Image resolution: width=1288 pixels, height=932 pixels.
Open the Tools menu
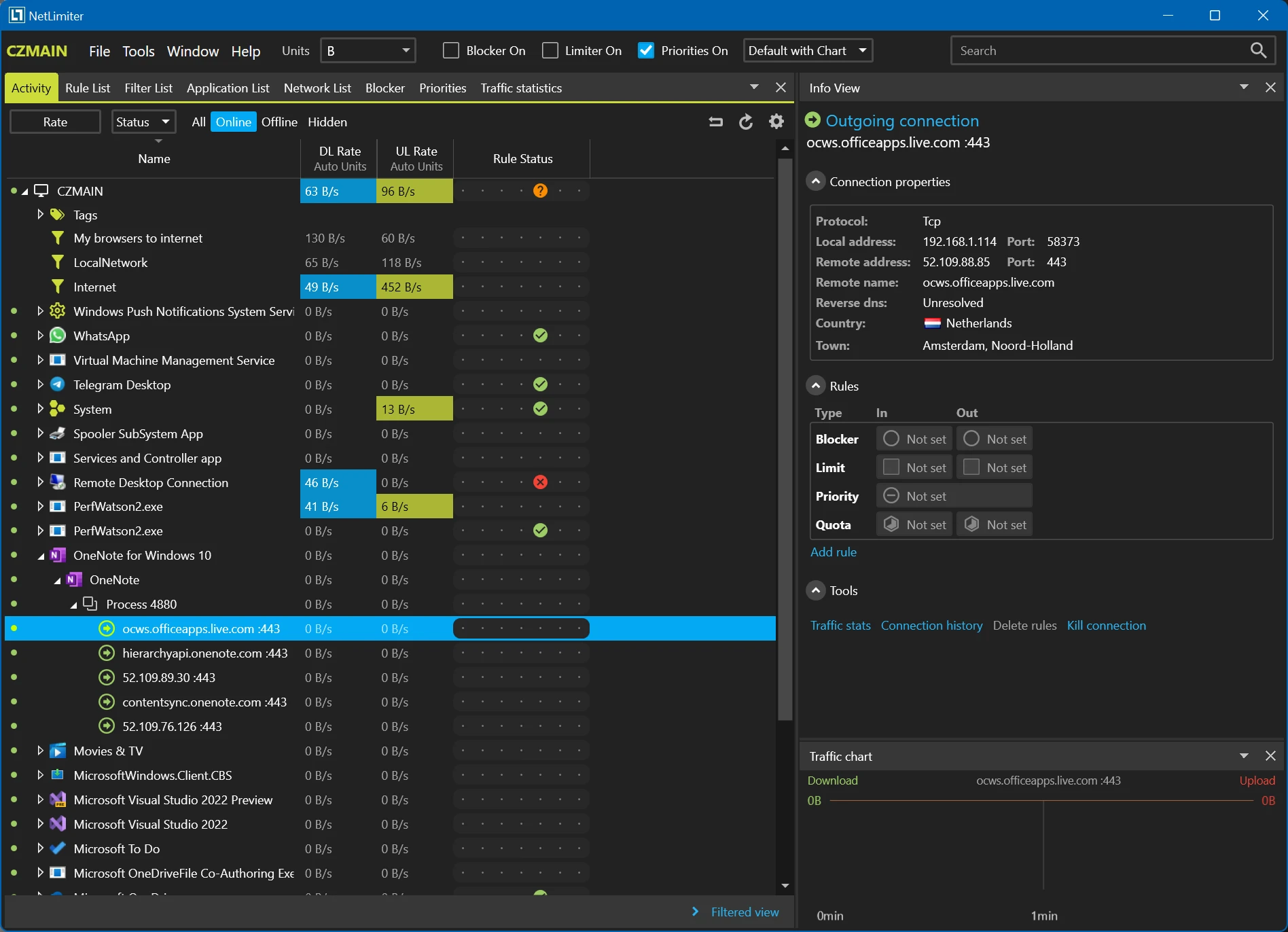[x=139, y=51]
